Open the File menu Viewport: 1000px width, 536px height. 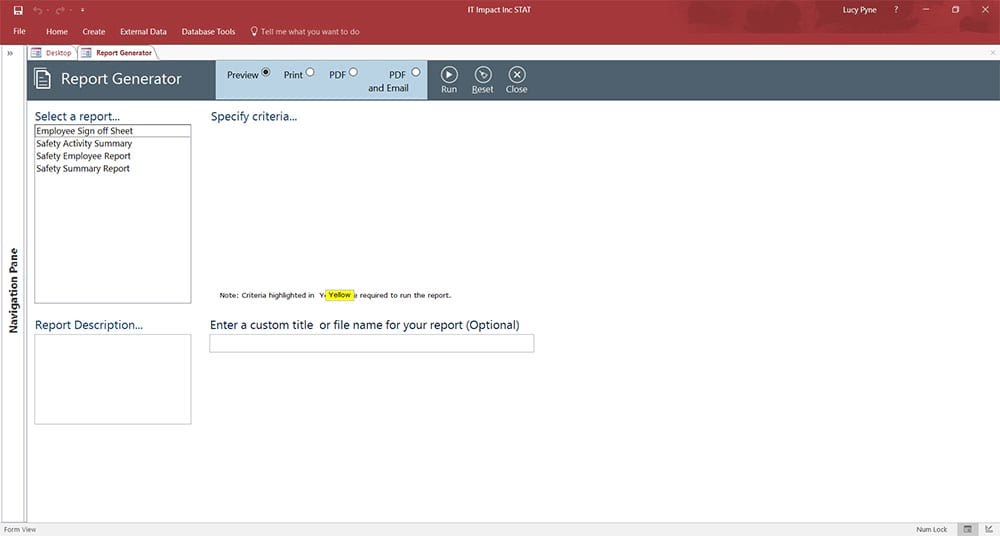coord(20,31)
